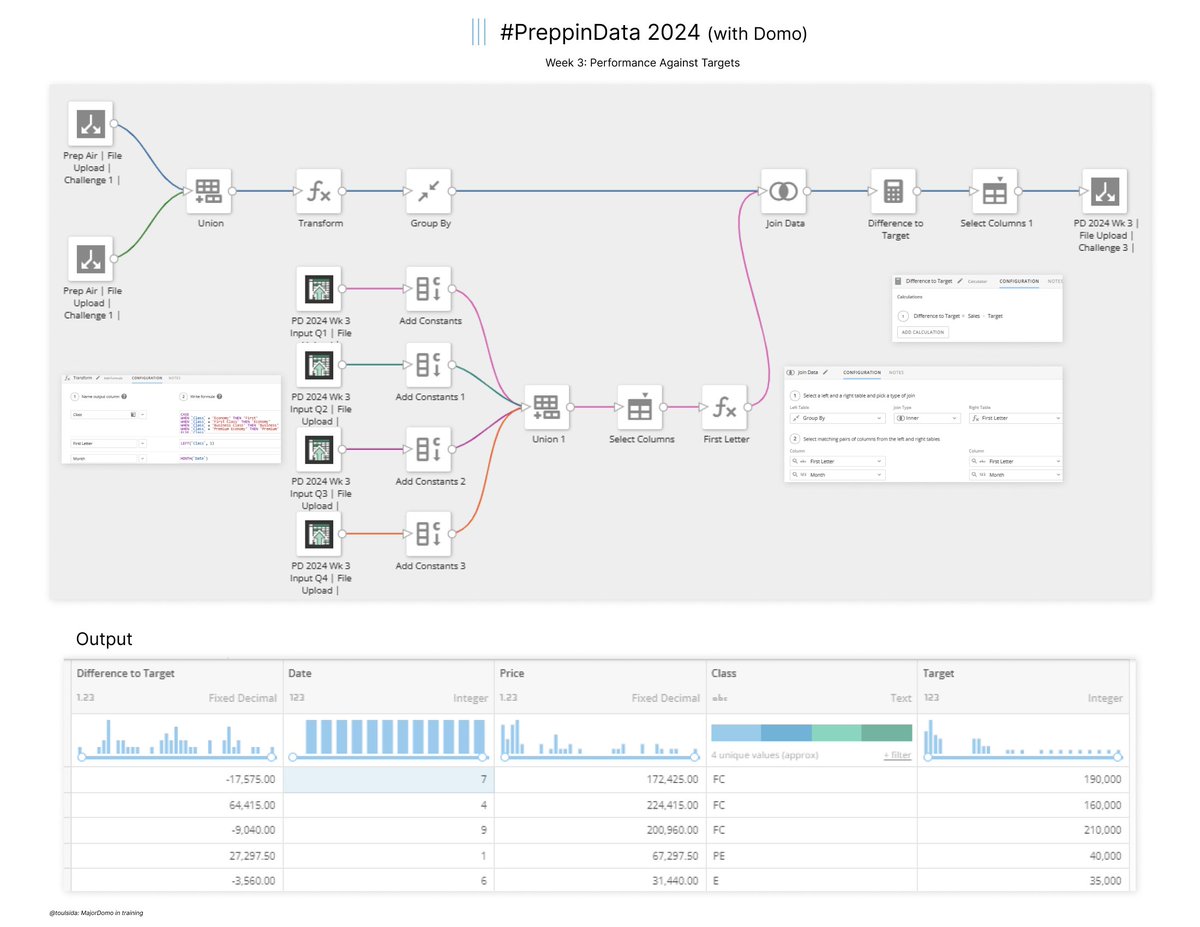Expand right column First Letter dropdown in Join panel
Image resolution: width=1200 pixels, height=927 pixels.
pyautogui.click(x=1015, y=461)
